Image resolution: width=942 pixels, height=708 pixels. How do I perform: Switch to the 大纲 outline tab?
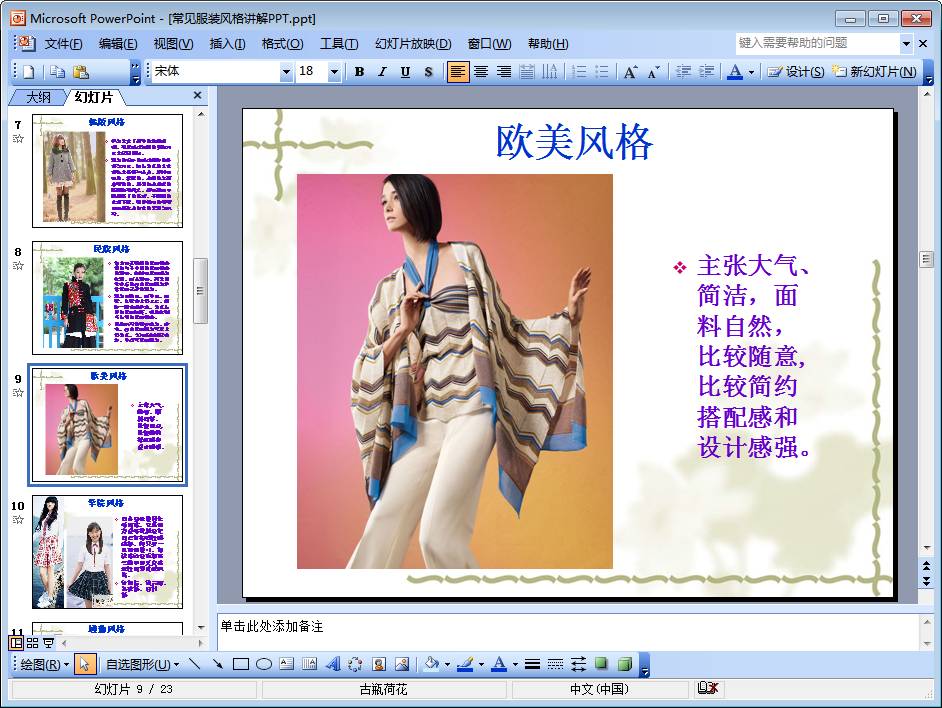(x=38, y=97)
